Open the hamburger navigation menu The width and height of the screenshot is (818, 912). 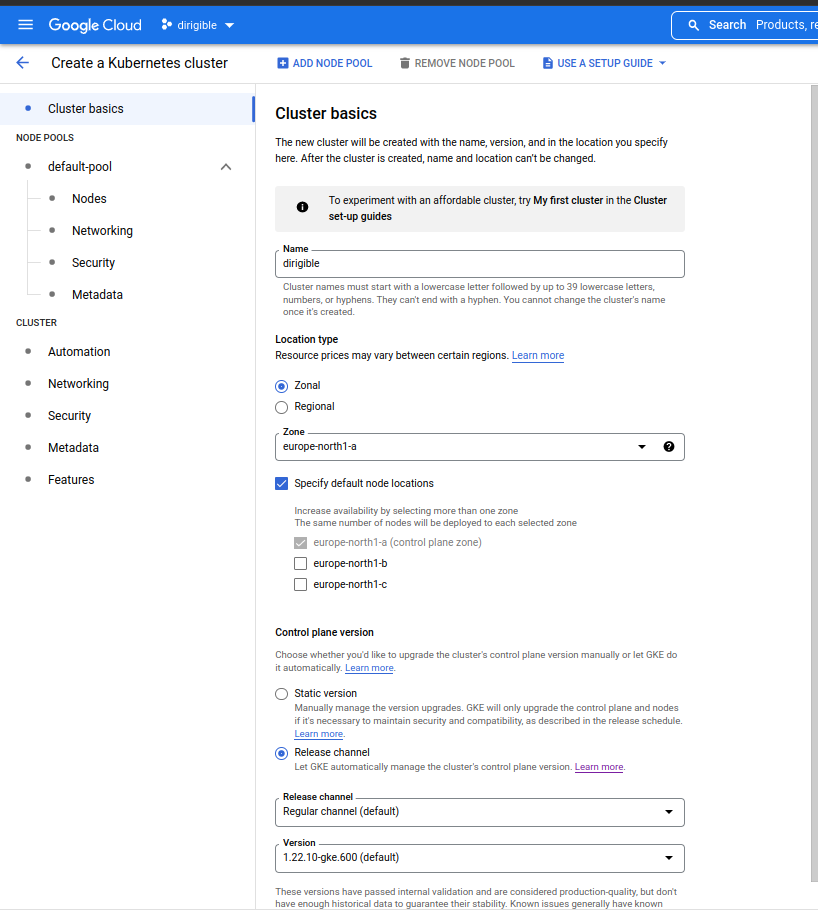(x=26, y=24)
